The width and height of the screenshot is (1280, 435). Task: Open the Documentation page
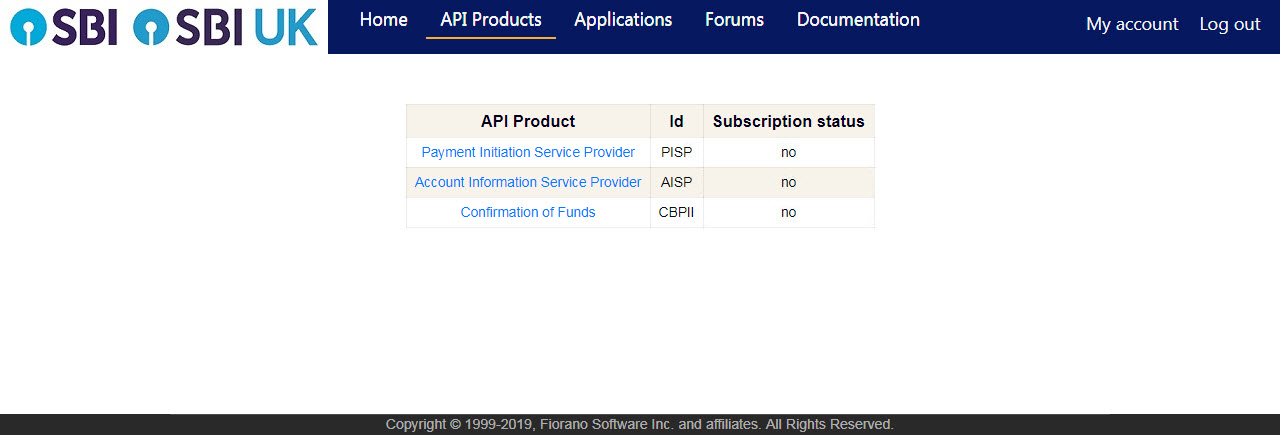coord(858,20)
